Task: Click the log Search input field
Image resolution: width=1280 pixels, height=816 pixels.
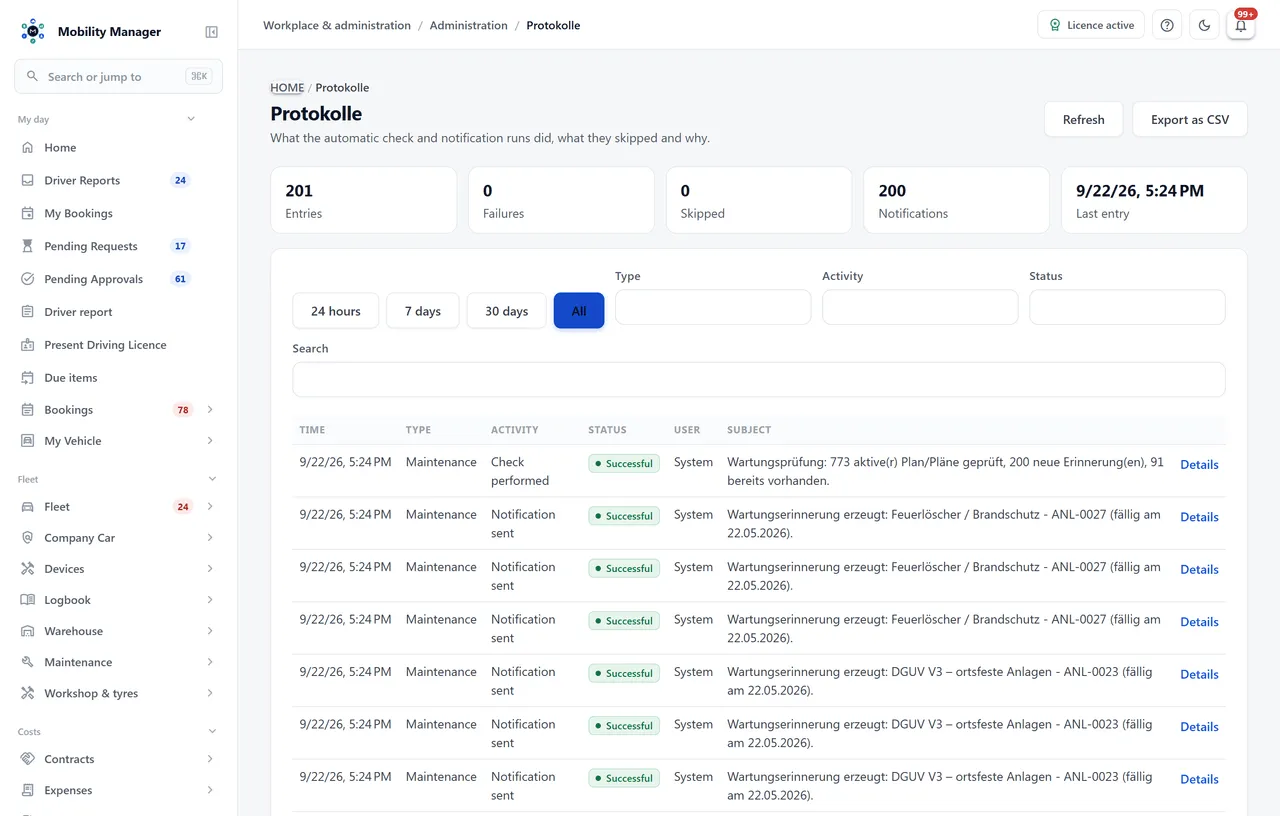Action: (759, 380)
